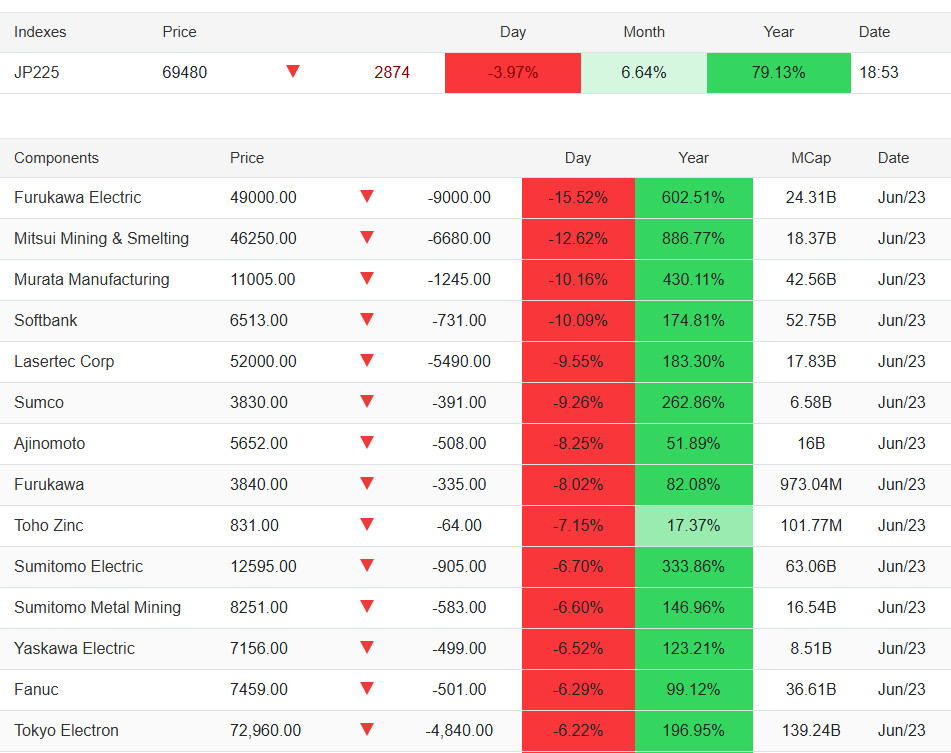
Task: Click the -6.60% day cell
Action: pos(578,607)
